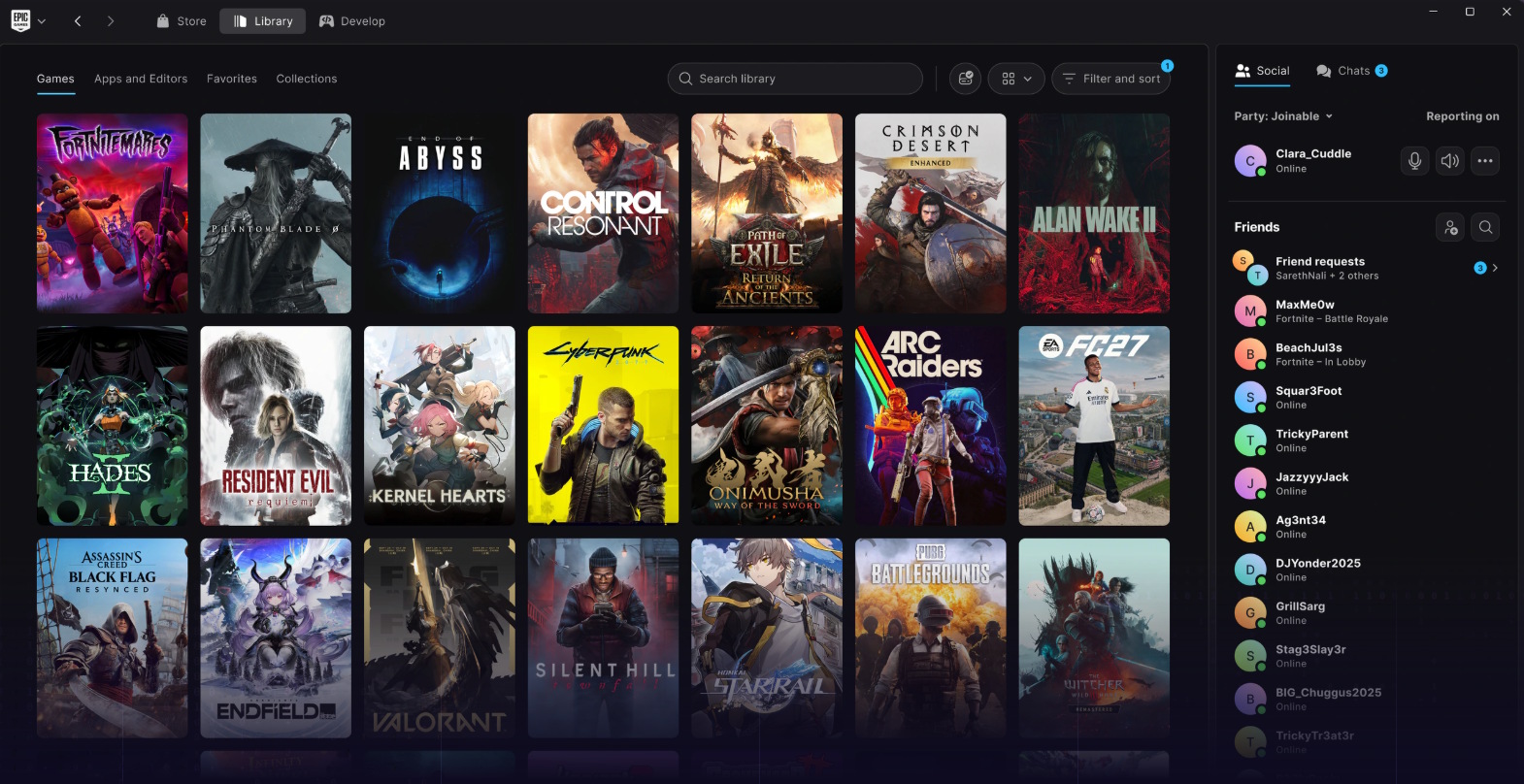Select friend Stag3Slay3r

click(1366, 656)
